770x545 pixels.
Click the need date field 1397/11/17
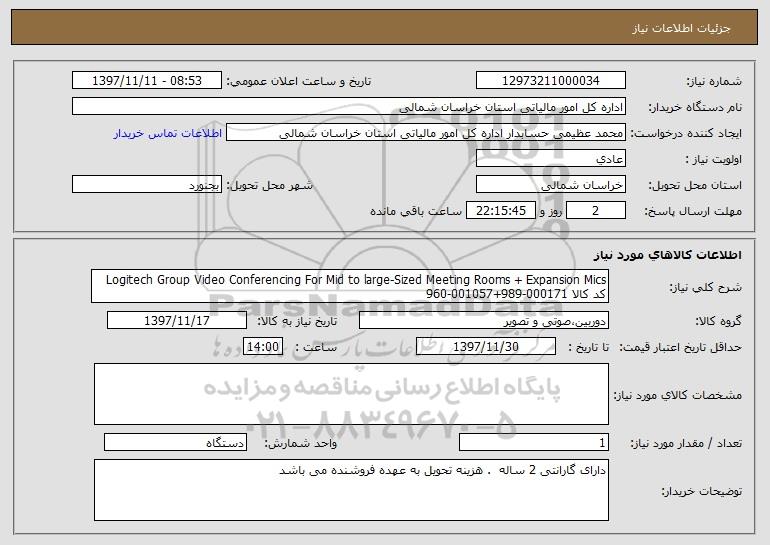point(177,321)
